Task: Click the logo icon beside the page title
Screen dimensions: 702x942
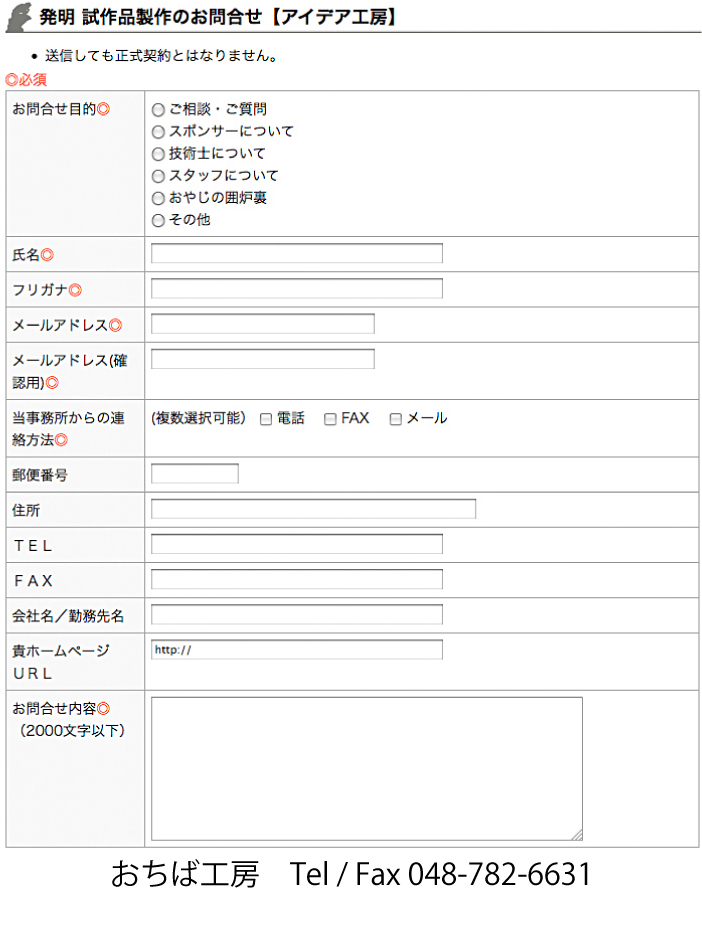Action: point(20,16)
